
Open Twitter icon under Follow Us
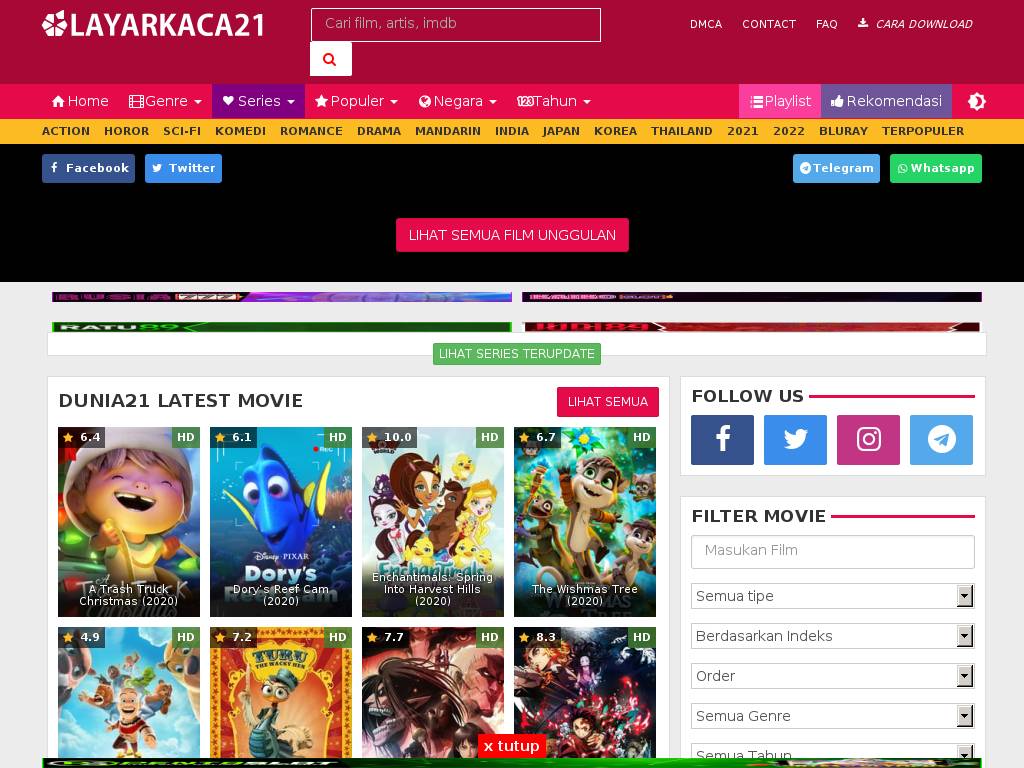795,440
